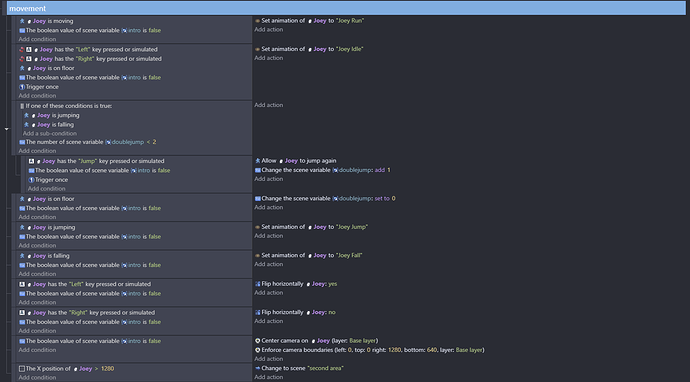Click the "right: 1280" camera boundary value
This screenshot has width=690, height=382.
(x=394, y=350)
